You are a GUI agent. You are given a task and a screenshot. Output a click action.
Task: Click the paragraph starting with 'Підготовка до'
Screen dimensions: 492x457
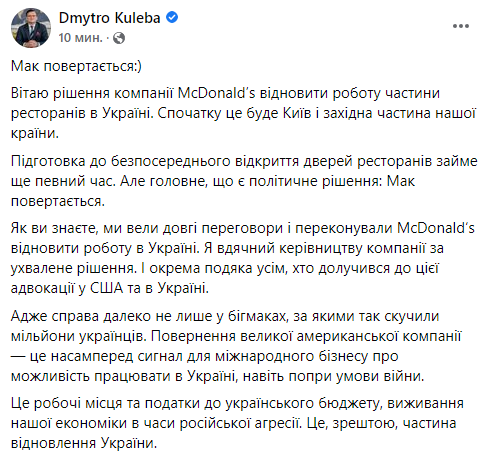click(244, 181)
